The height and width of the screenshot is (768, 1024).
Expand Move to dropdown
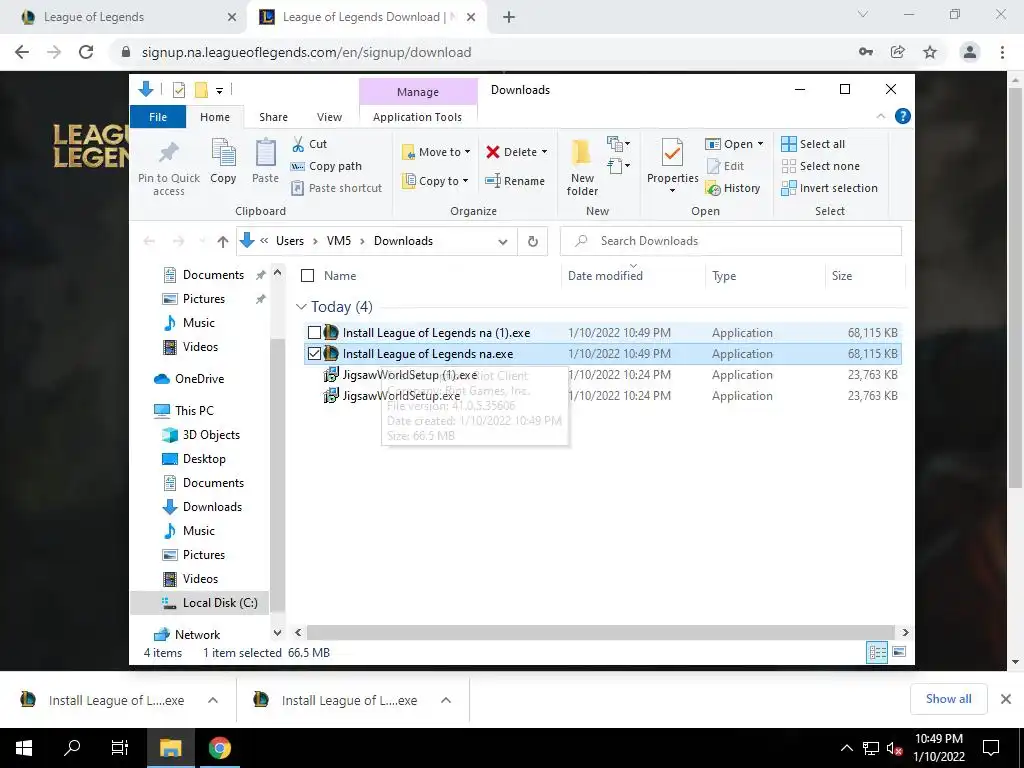coord(468,152)
